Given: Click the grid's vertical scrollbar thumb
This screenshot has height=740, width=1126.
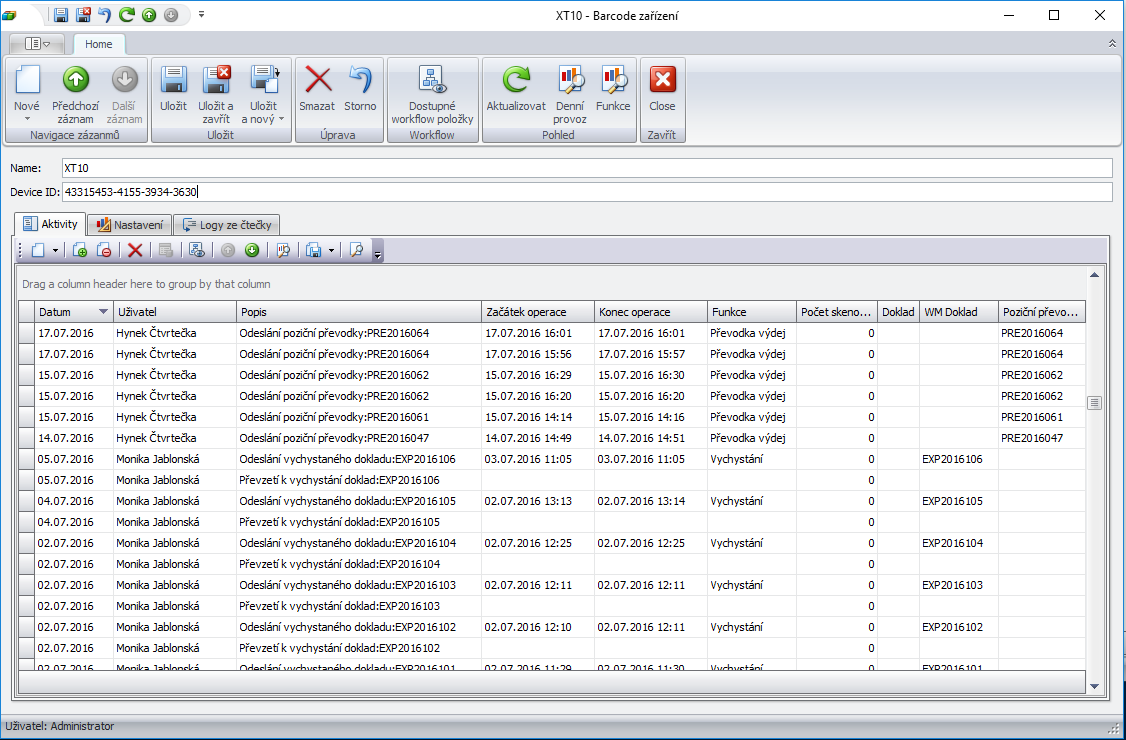Looking at the screenshot, I should (1094, 402).
